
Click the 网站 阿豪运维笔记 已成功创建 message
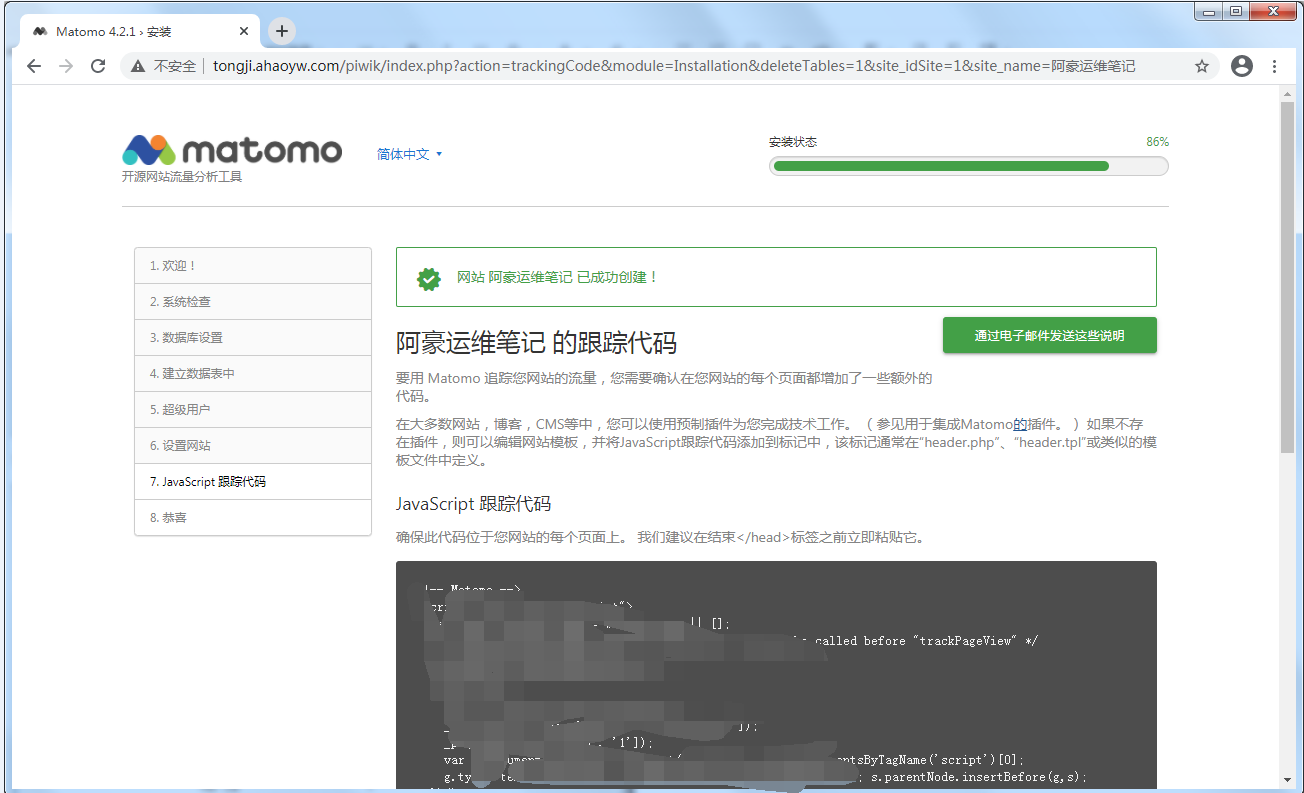click(557, 277)
